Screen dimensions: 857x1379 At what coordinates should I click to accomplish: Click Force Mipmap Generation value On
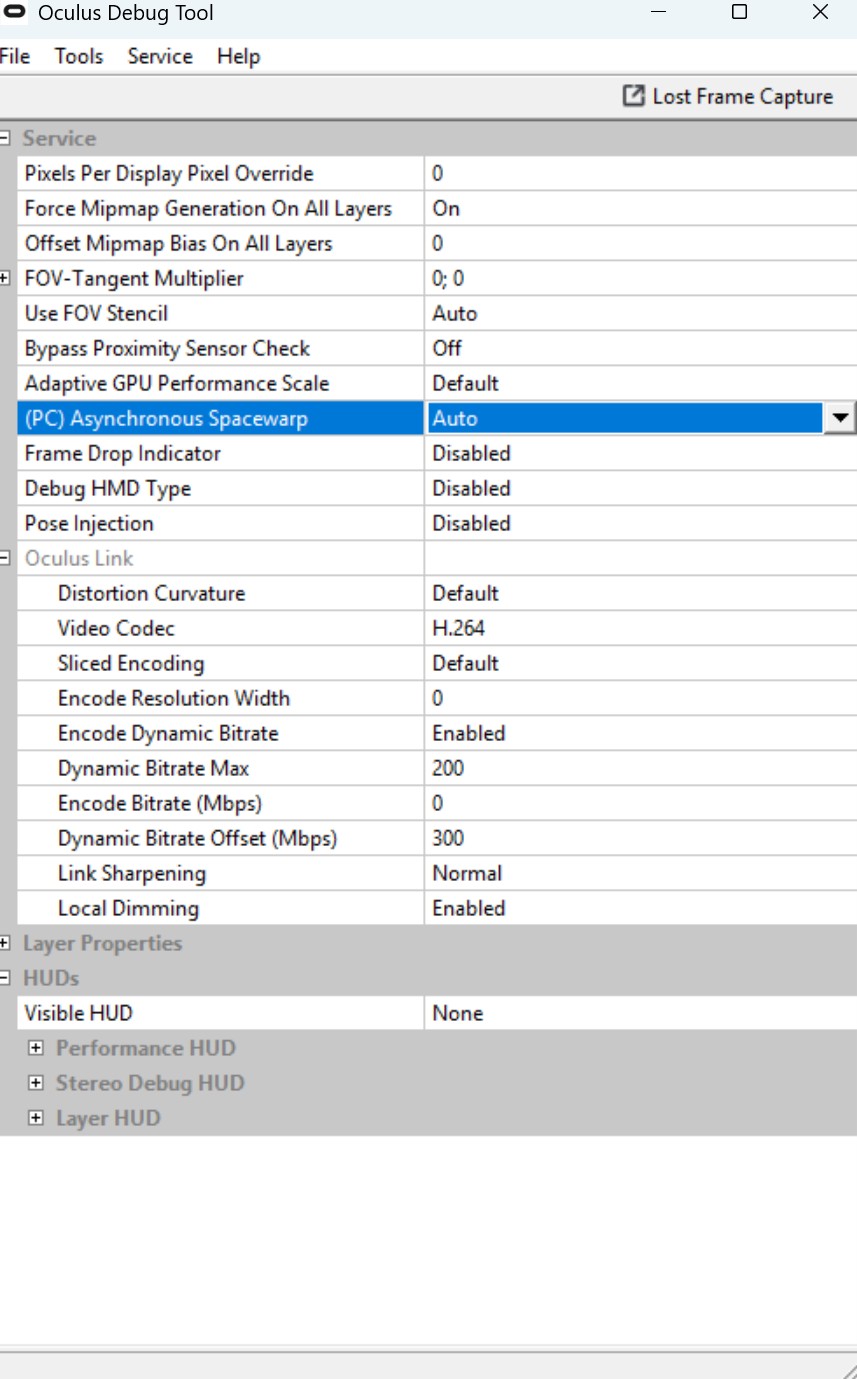coord(640,208)
